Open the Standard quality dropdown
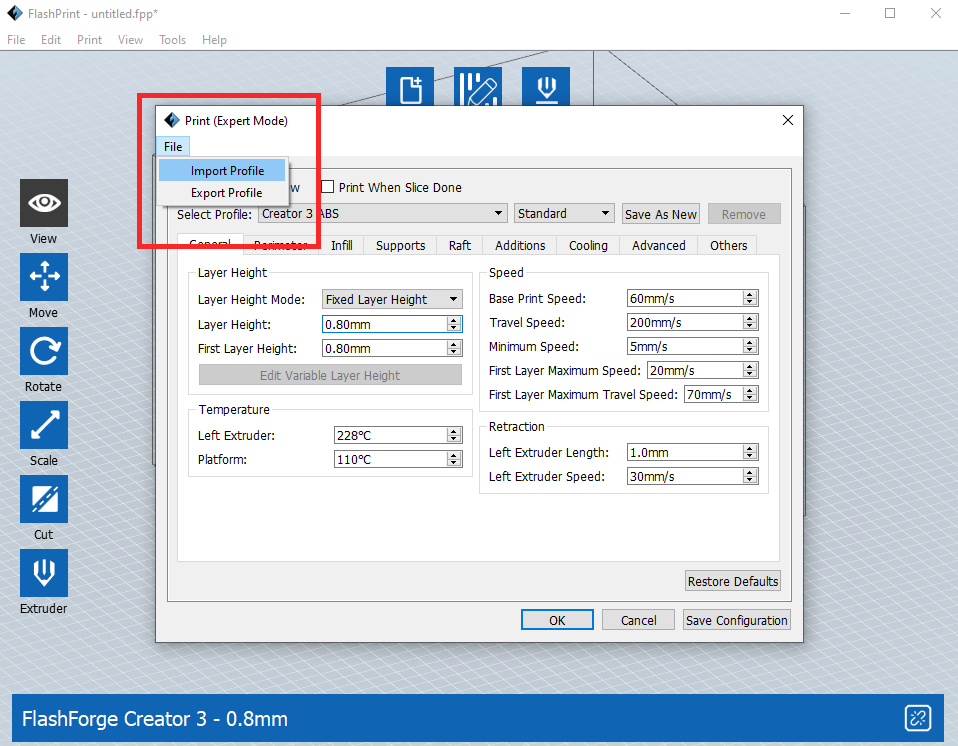This screenshot has height=746, width=958. pyautogui.click(x=564, y=214)
